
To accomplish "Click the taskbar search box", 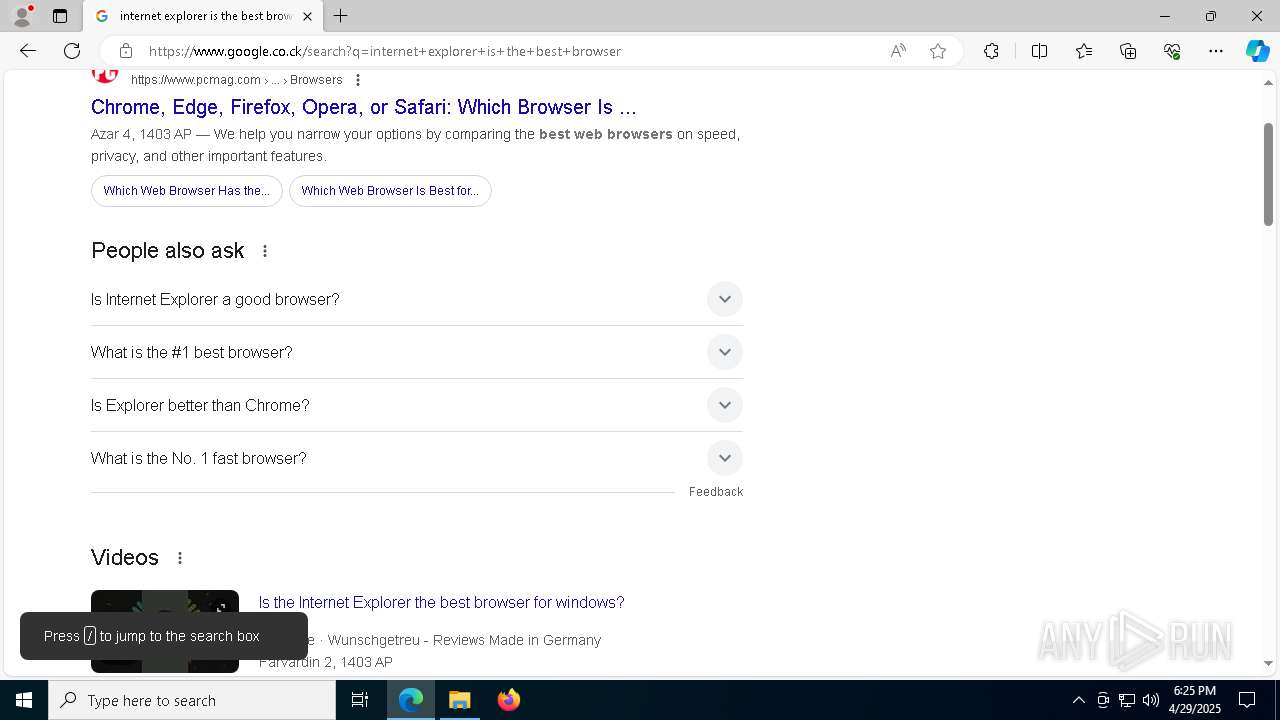I will coord(192,700).
